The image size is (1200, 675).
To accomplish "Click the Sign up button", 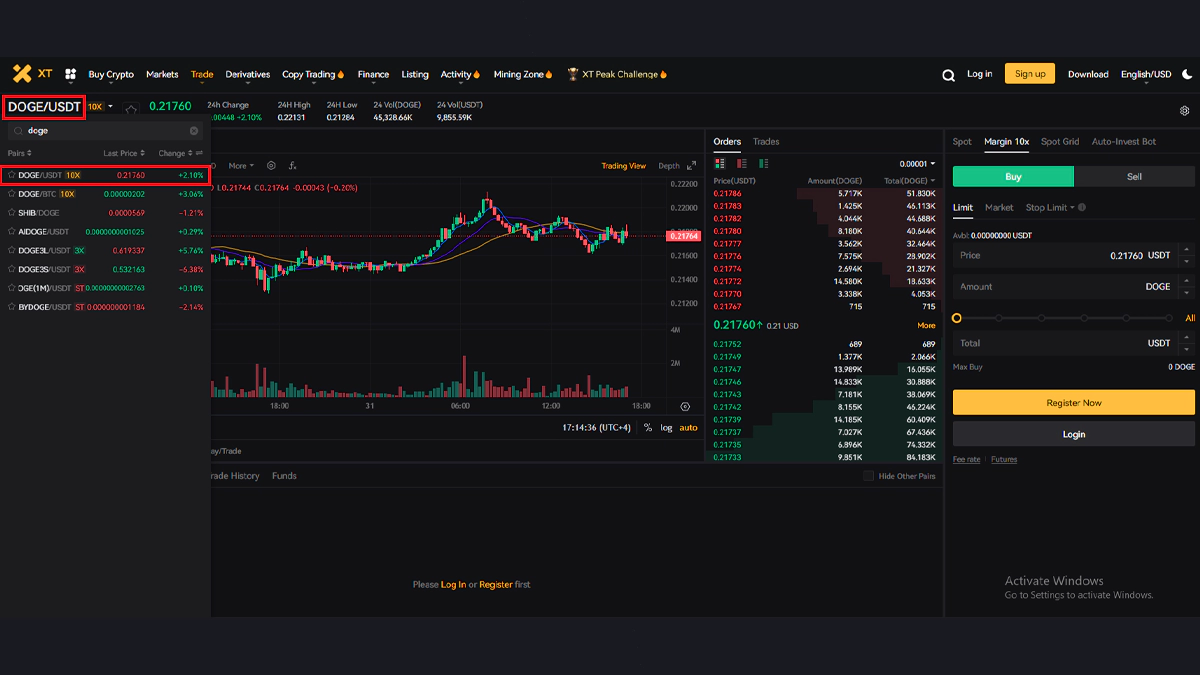I will click(1030, 73).
